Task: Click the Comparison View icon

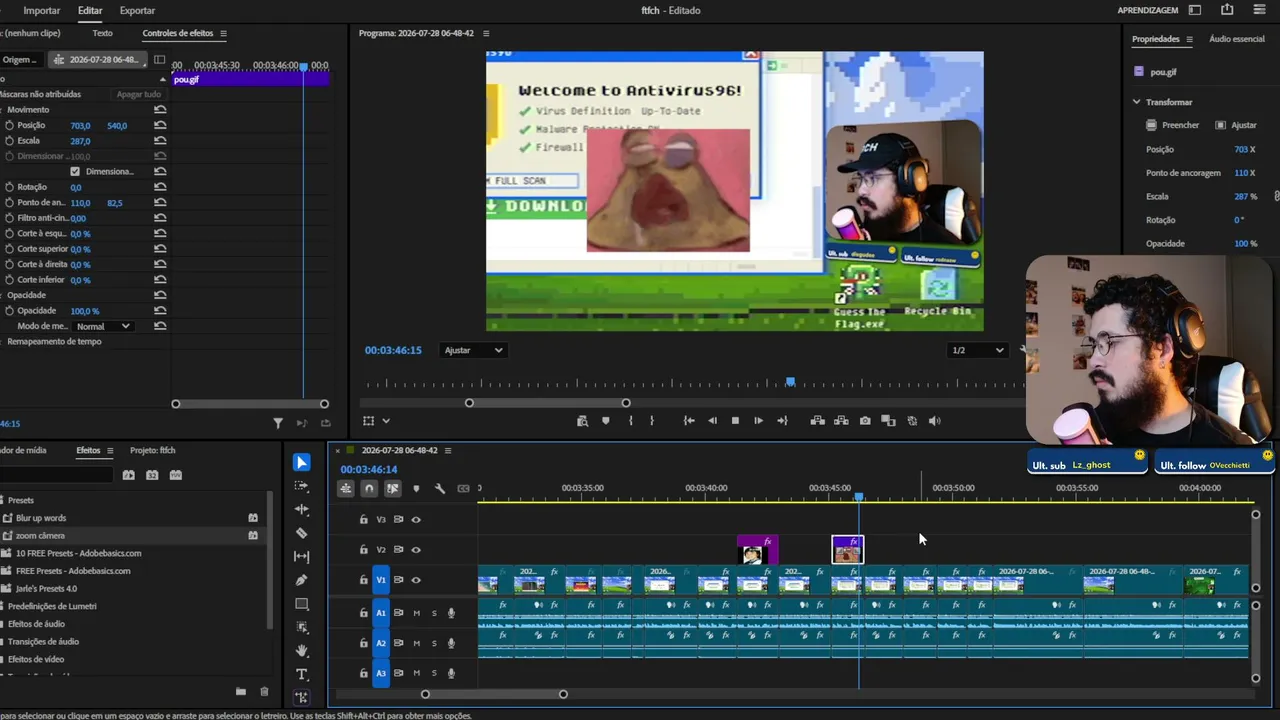Action: 888,421
